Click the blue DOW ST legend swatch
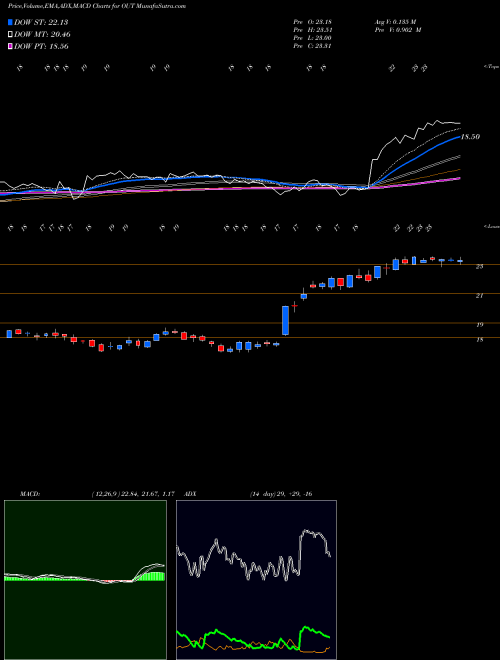This screenshot has height=660, width=500. [11, 22]
